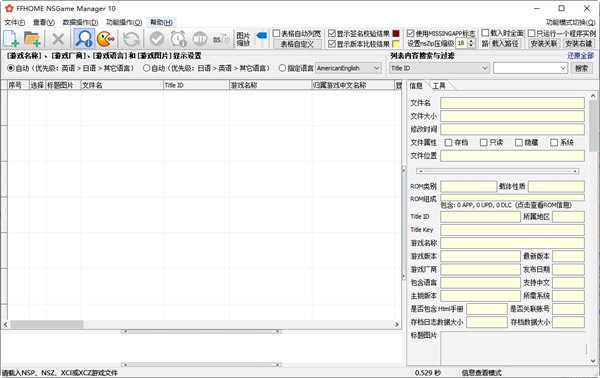Open the search keyword combo box

click(x=530, y=68)
